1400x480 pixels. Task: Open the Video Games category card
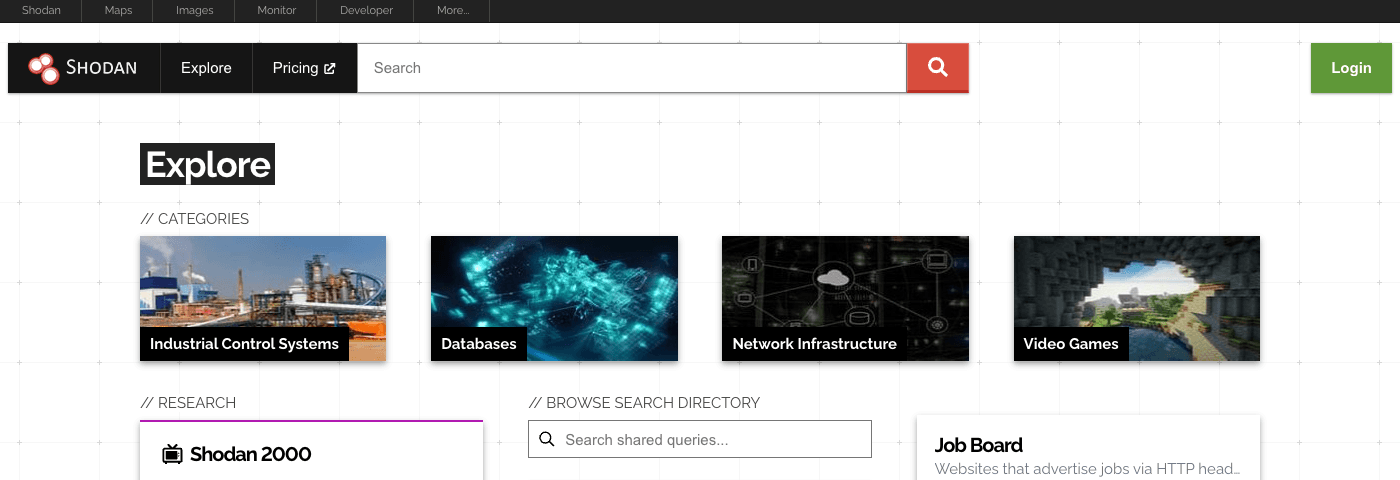1137,298
